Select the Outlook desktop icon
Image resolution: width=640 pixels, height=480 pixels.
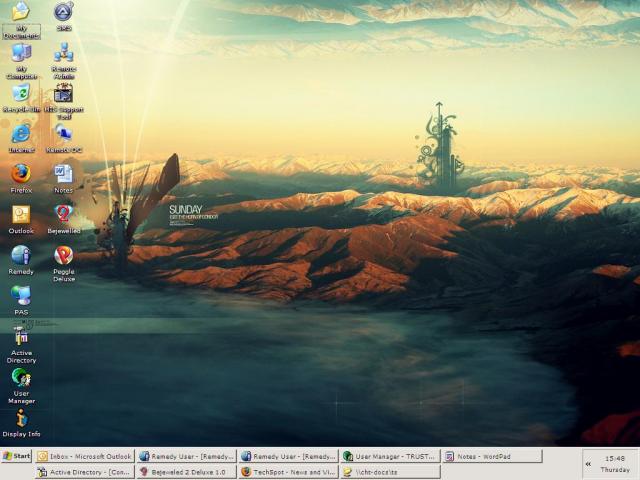[x=21, y=219]
